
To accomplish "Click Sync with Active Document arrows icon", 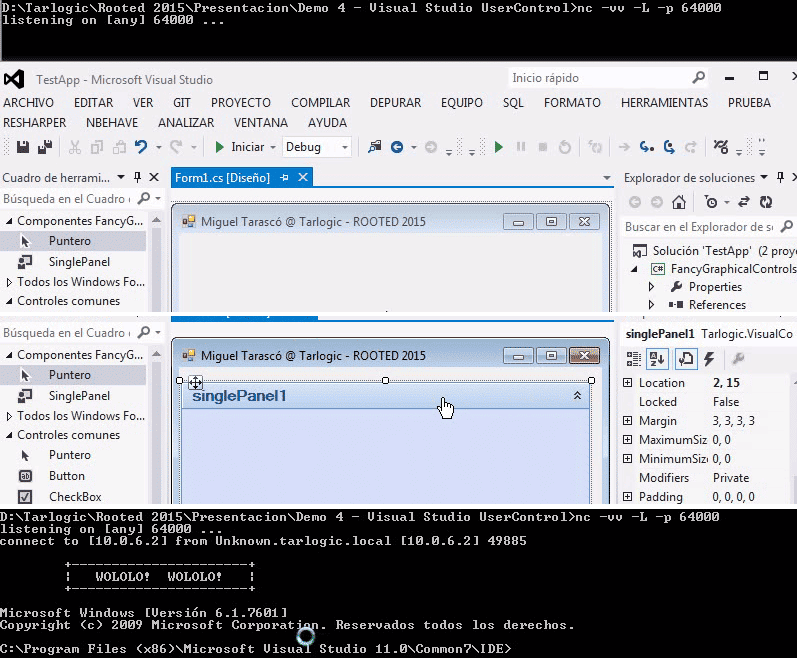I will point(744,202).
